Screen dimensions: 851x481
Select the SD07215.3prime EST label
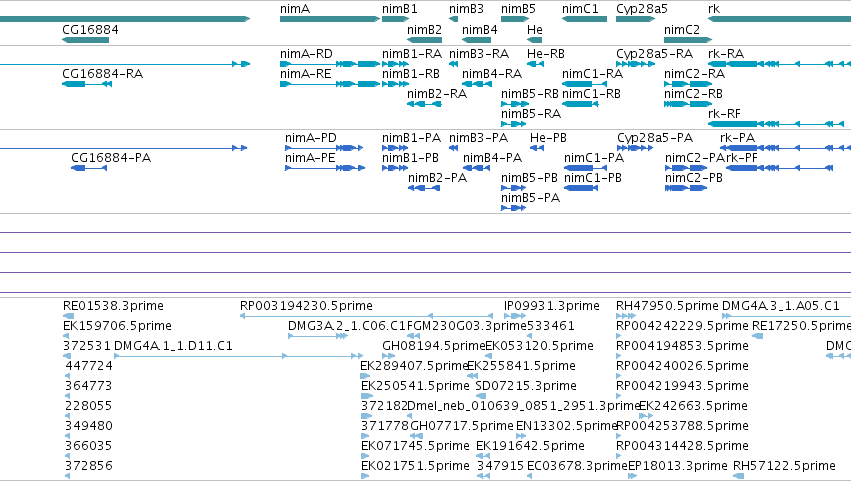point(526,387)
